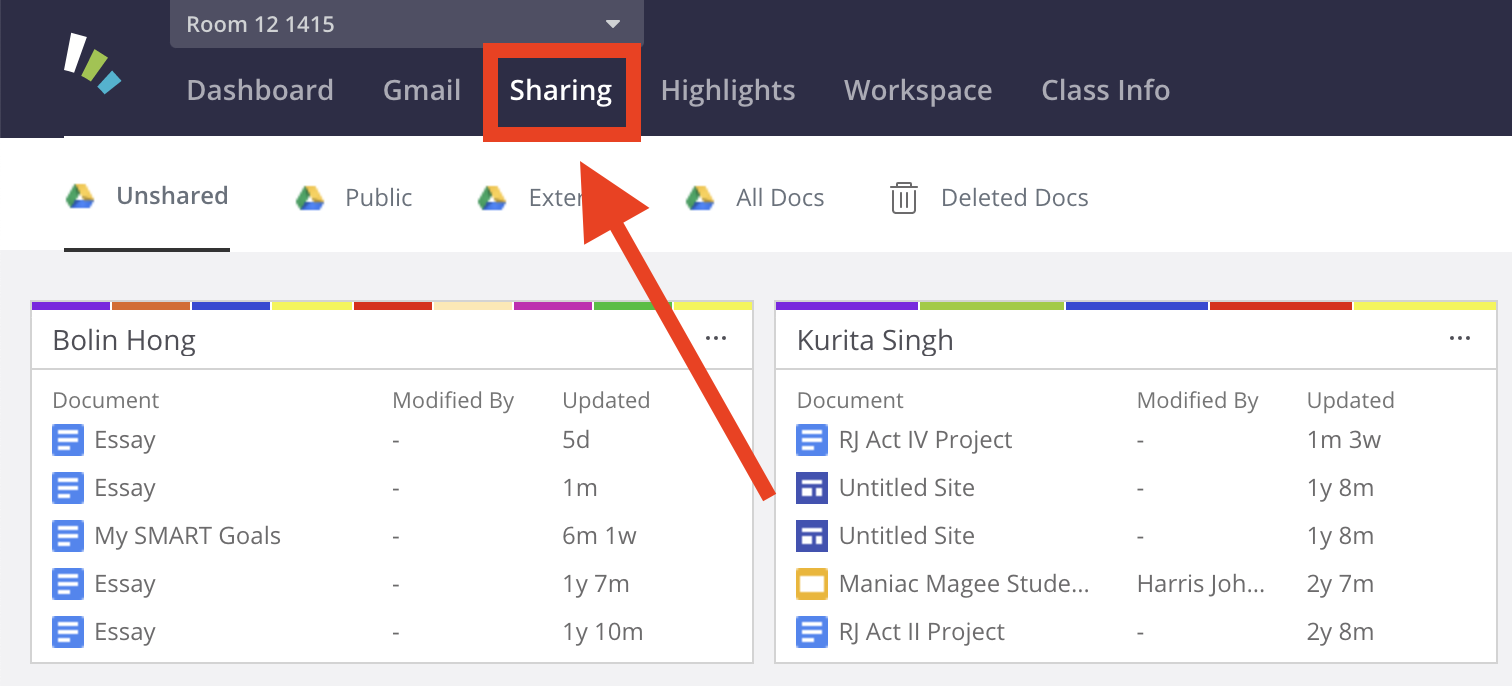The image size is (1512, 686).
Task: Click the doc icon of Essay updated 1y 7m
Action: pos(68,584)
